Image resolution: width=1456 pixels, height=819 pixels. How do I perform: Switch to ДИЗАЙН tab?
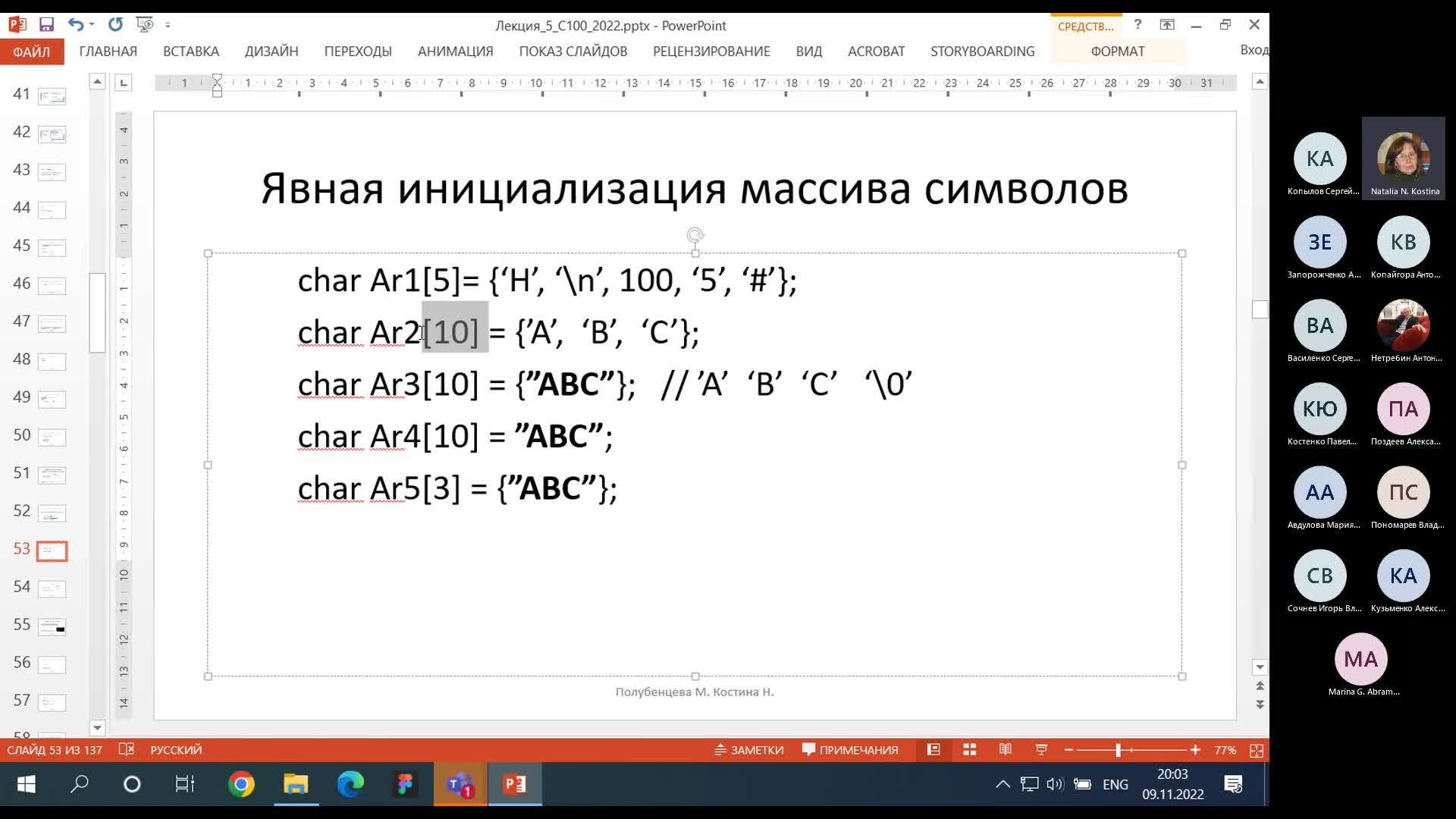pyautogui.click(x=271, y=52)
